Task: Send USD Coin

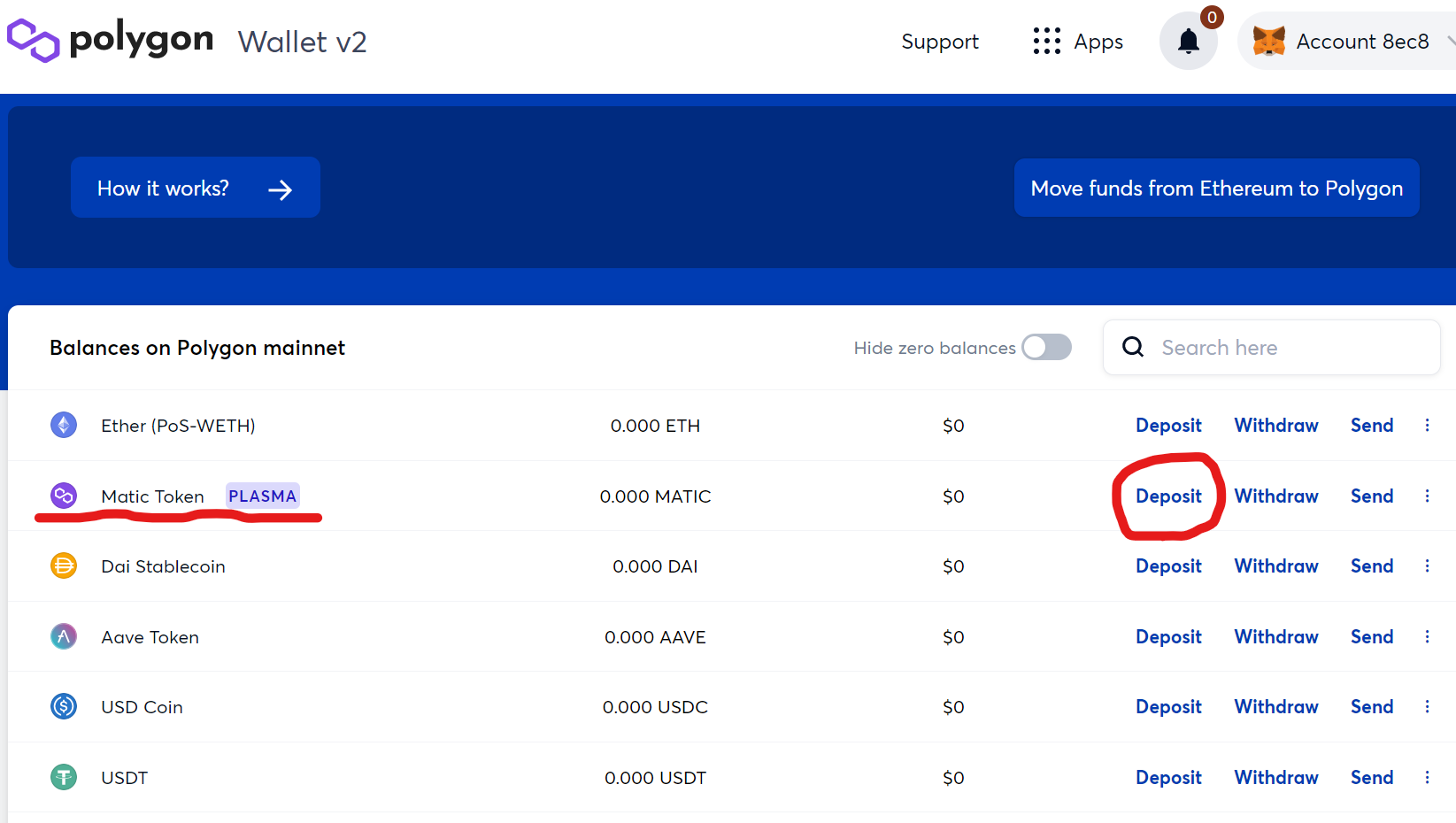Action: click(1372, 706)
